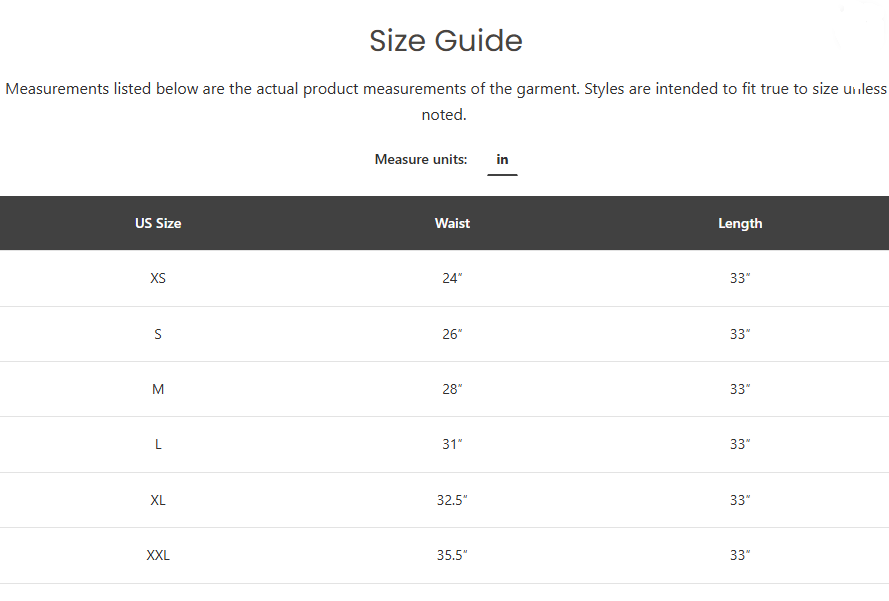Select the S size row label
Screen dimensions: 889x601
point(158,335)
